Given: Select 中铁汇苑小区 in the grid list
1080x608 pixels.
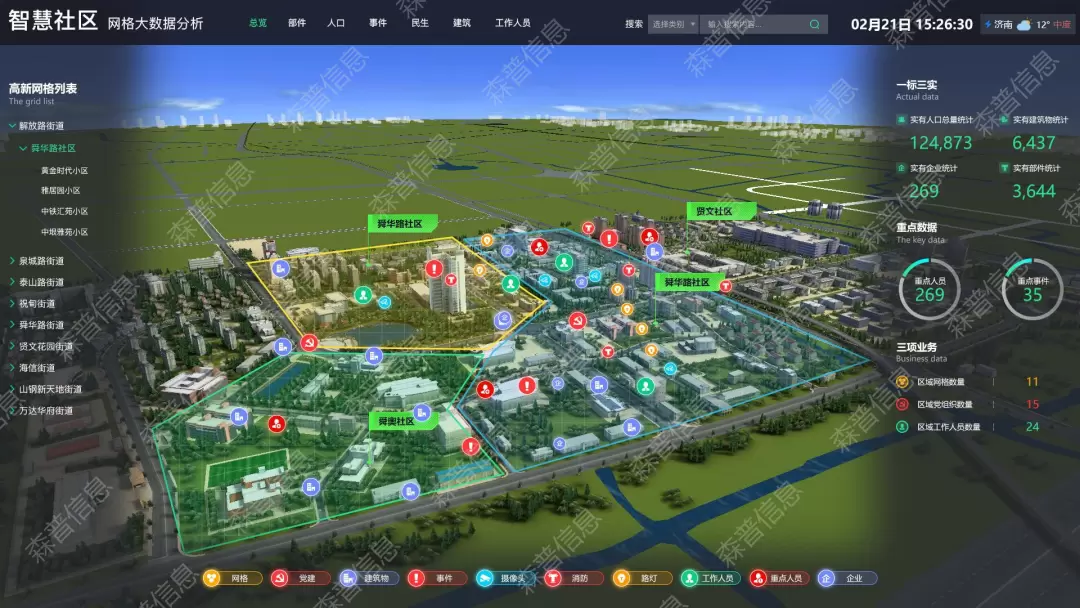Looking at the screenshot, I should (64, 211).
